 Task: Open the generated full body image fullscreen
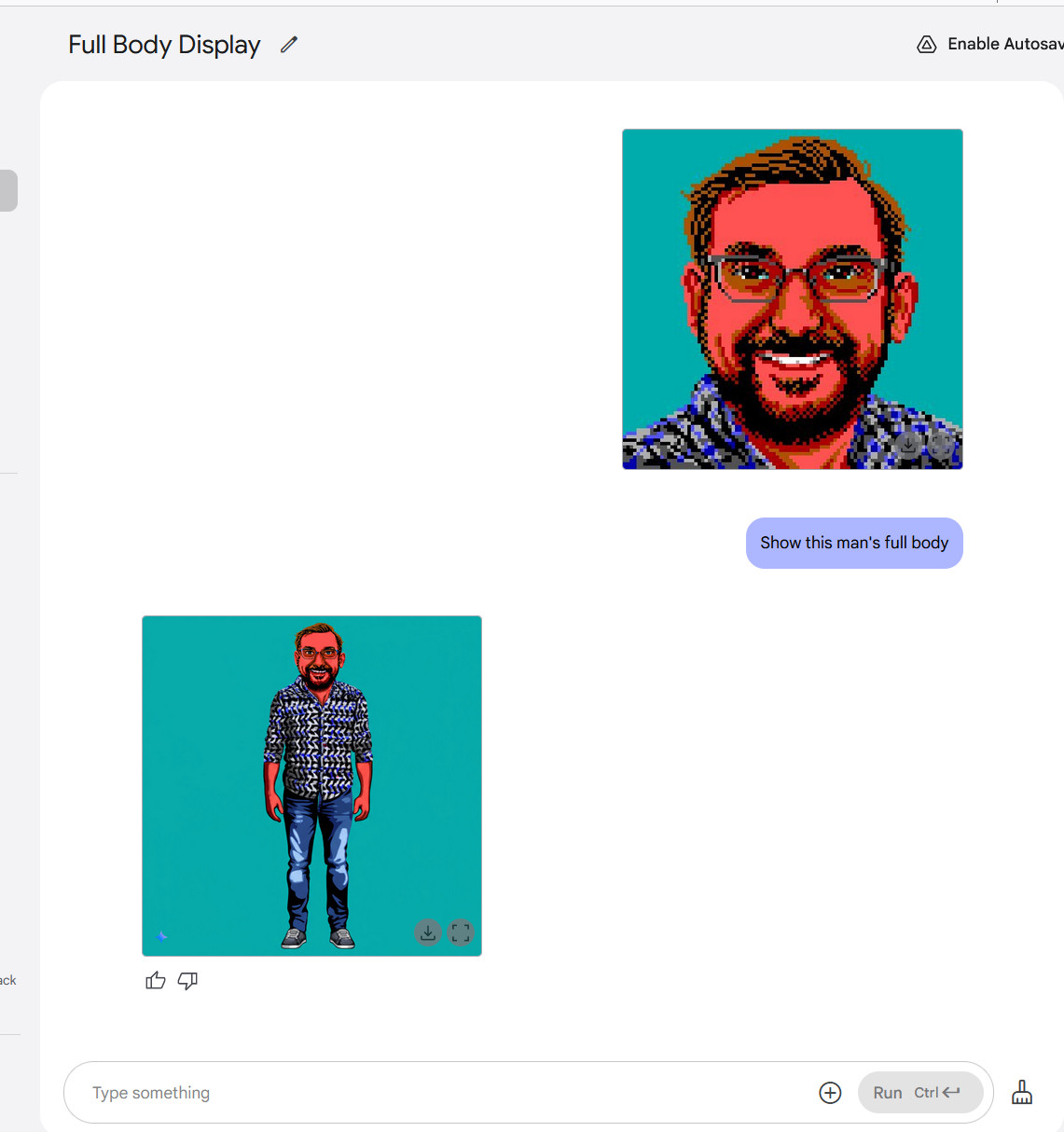pyautogui.click(x=461, y=932)
